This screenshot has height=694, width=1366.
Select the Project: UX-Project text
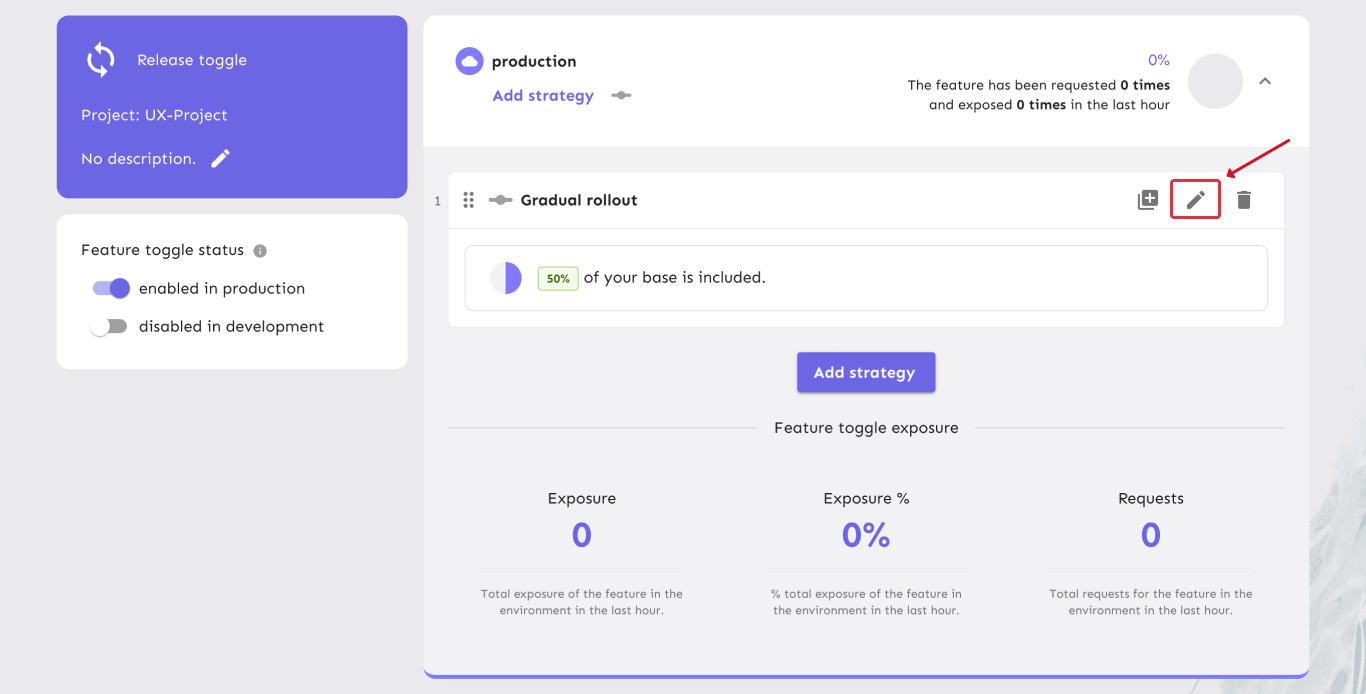[x=154, y=115]
